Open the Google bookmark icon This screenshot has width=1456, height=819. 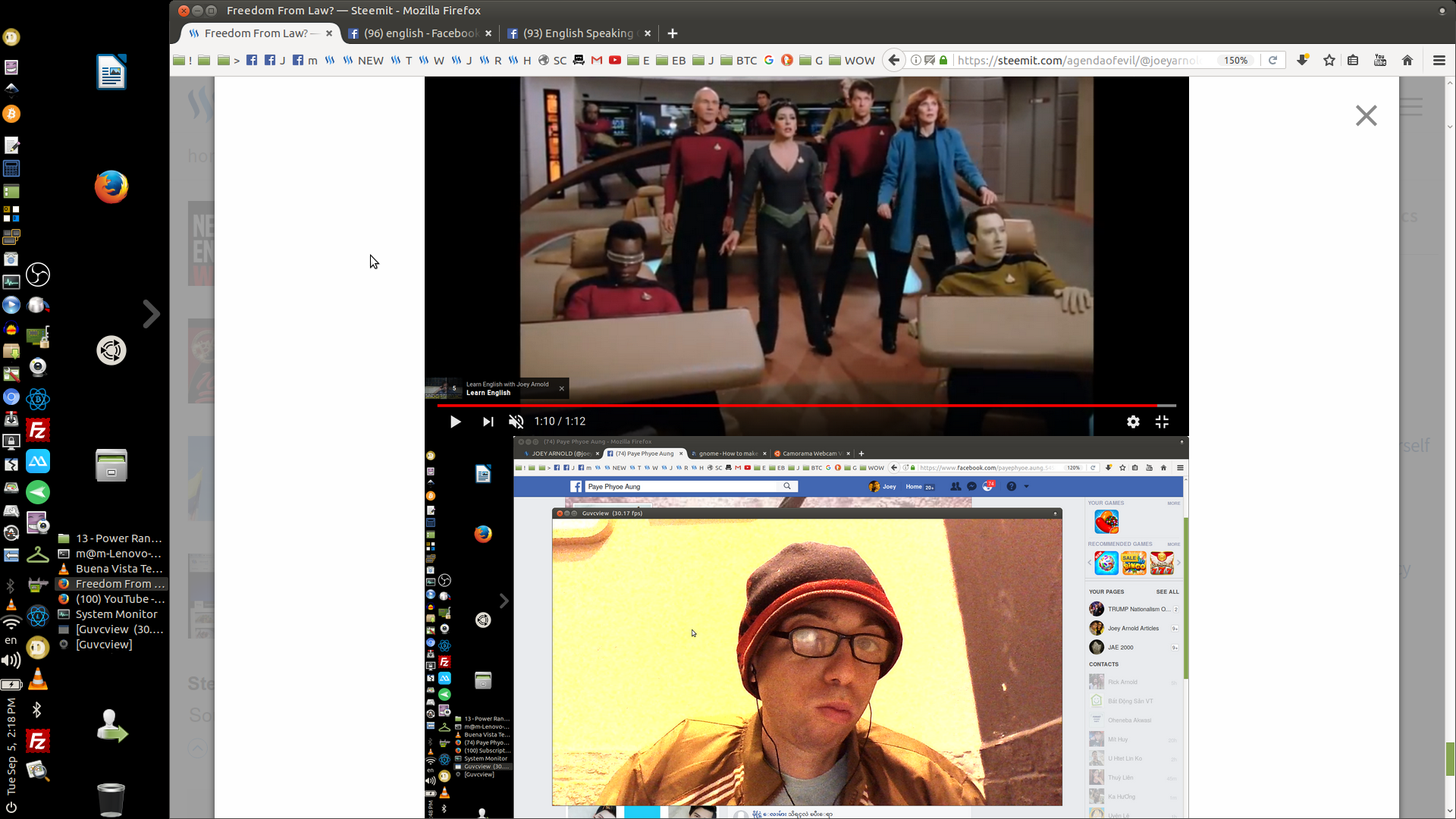pyautogui.click(x=769, y=60)
